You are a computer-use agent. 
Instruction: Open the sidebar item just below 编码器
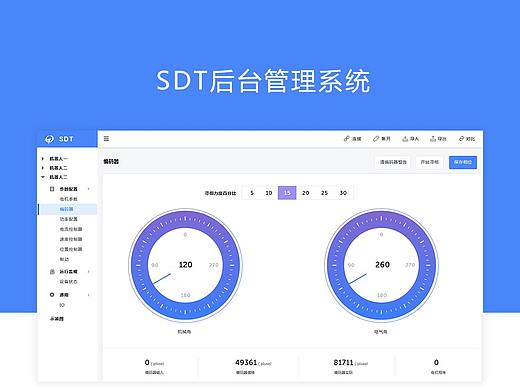pos(69,219)
